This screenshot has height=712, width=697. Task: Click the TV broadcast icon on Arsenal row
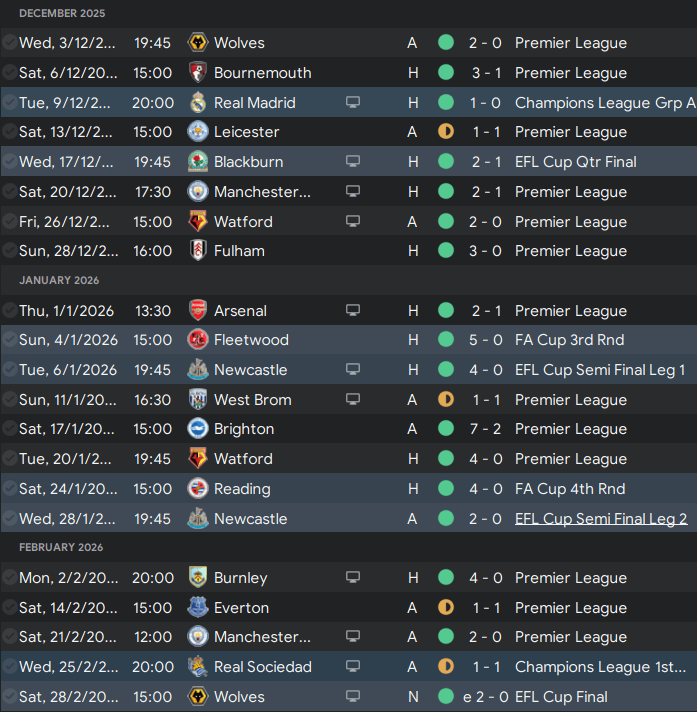tap(353, 310)
